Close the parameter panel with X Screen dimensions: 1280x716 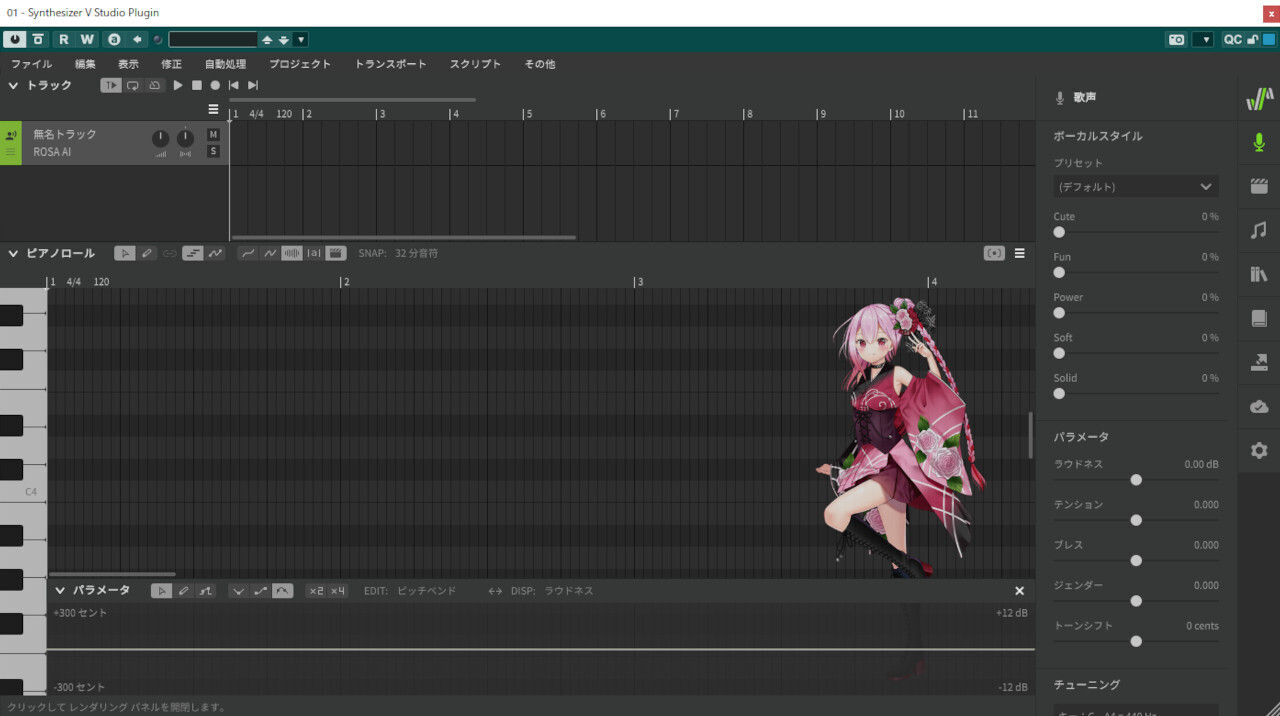pos(1019,591)
